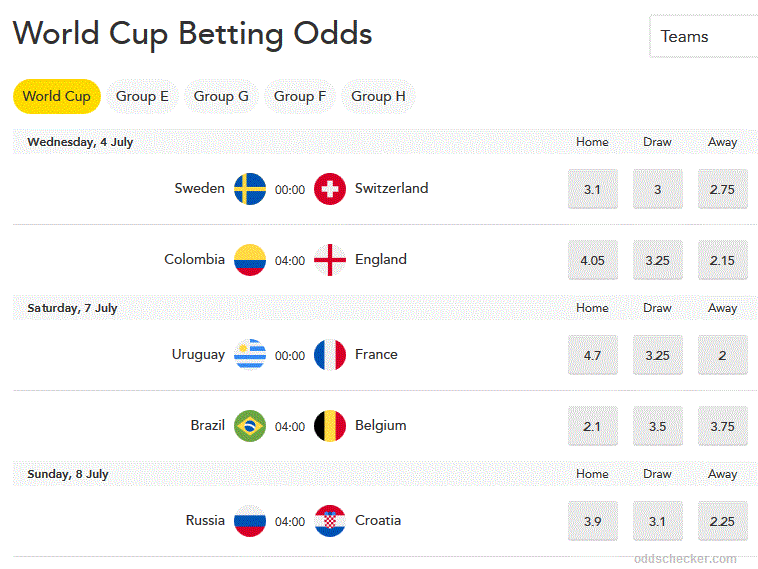The image size is (758, 569).
Task: Click the Switzerland flag icon
Action: 330,189
